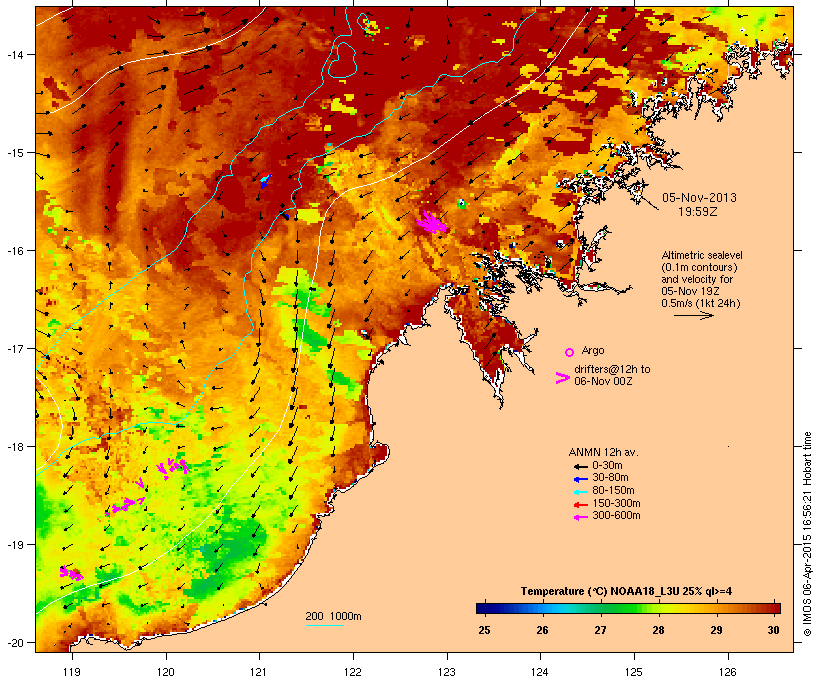Click the 'ANMN 12h av.' heading

click(603, 452)
